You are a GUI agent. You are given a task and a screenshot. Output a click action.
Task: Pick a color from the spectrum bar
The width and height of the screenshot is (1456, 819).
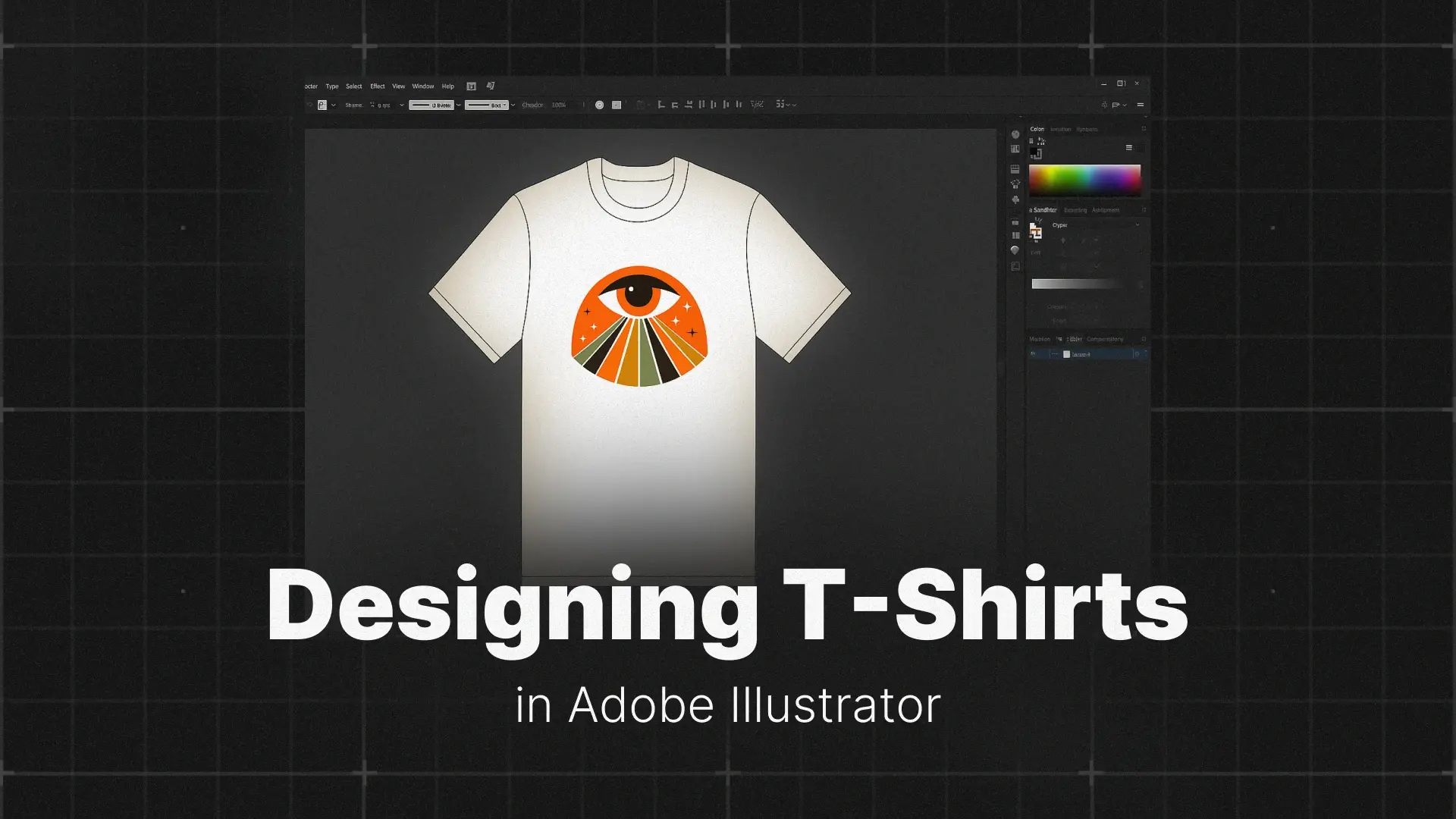pyautogui.click(x=1084, y=180)
